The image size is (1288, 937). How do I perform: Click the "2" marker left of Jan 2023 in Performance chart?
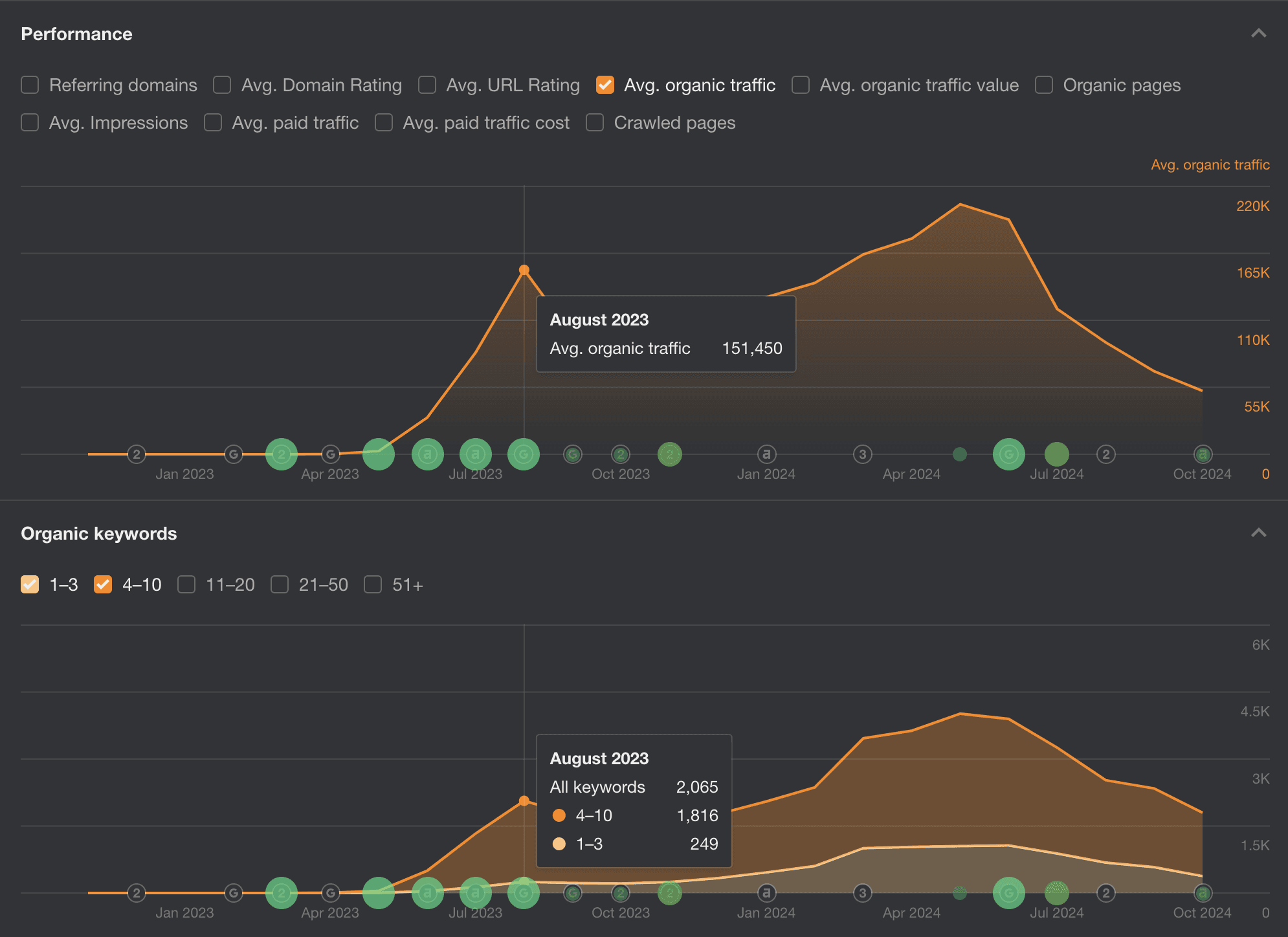pyautogui.click(x=136, y=454)
